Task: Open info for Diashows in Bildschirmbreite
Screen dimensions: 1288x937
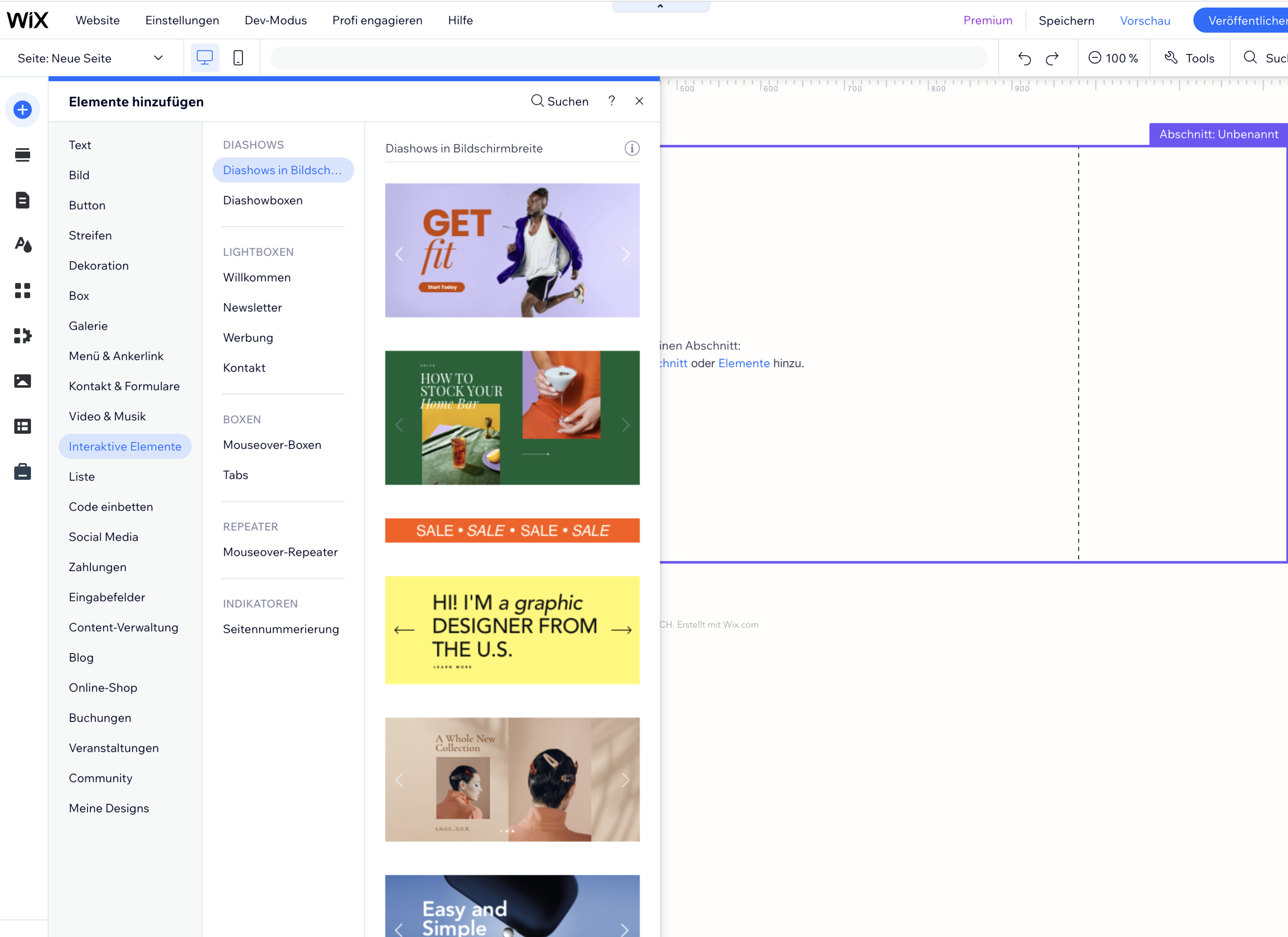Action: point(632,148)
